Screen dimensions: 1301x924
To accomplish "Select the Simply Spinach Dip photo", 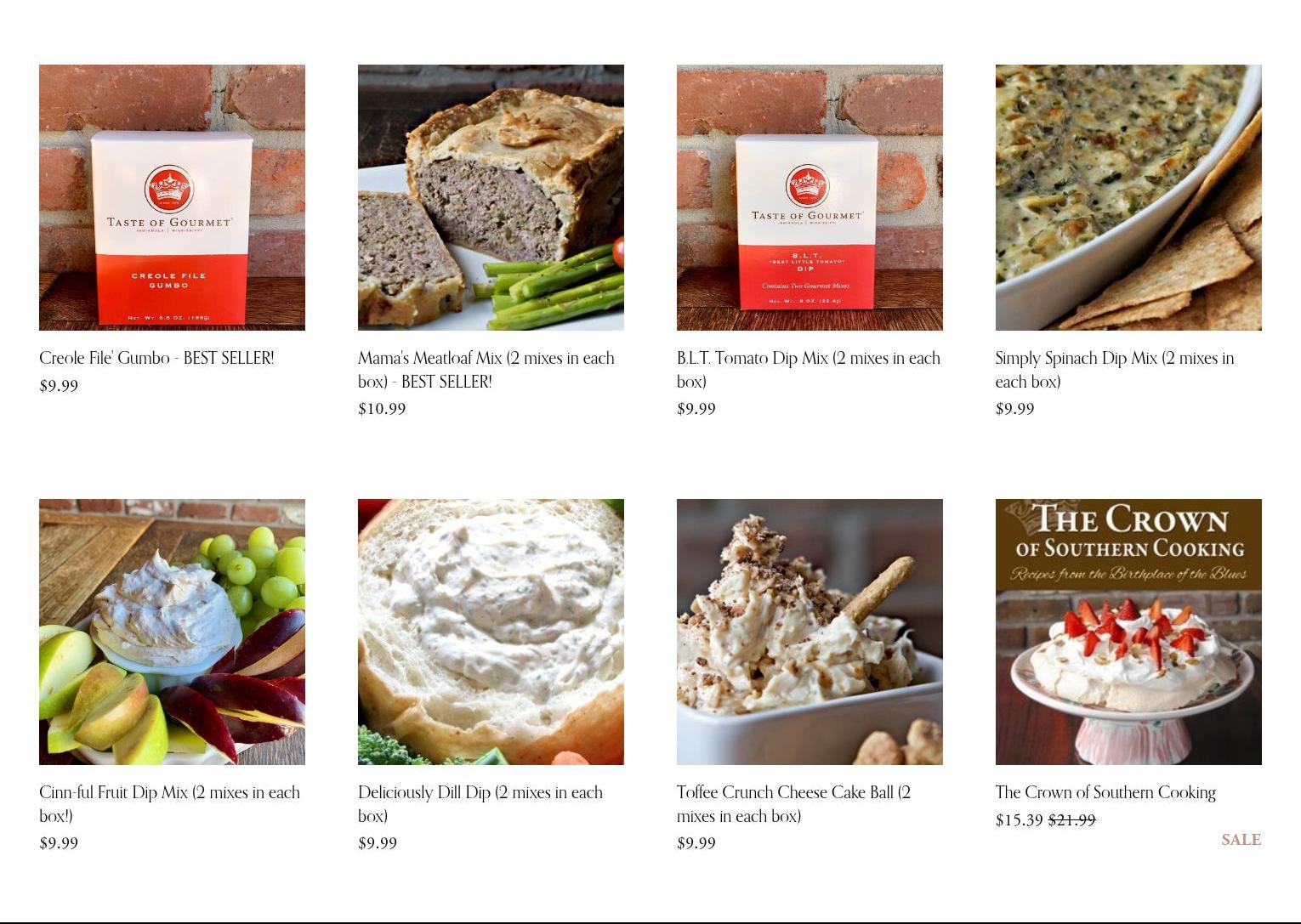I will tap(1128, 197).
